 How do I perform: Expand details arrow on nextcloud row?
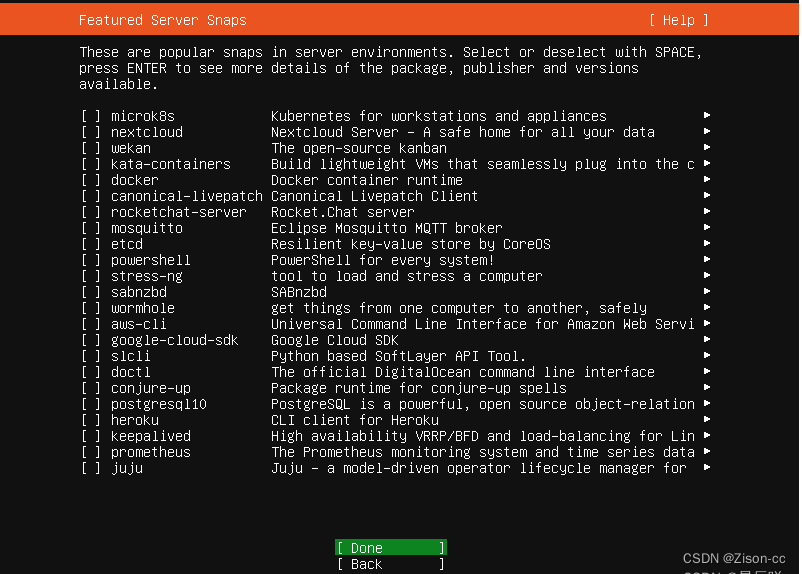click(707, 131)
